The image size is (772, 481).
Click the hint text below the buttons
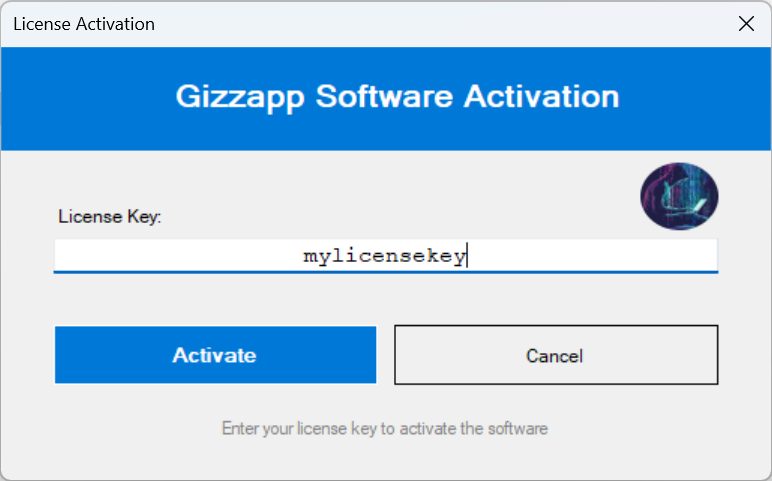385,429
